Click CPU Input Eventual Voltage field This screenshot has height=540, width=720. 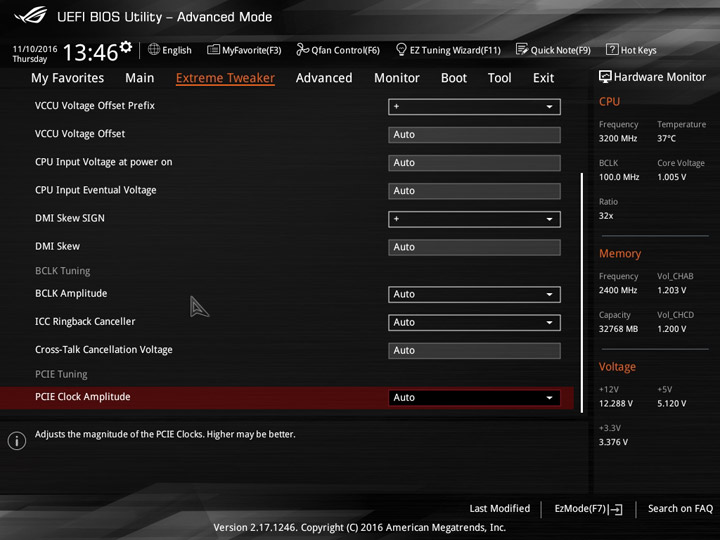coord(474,191)
